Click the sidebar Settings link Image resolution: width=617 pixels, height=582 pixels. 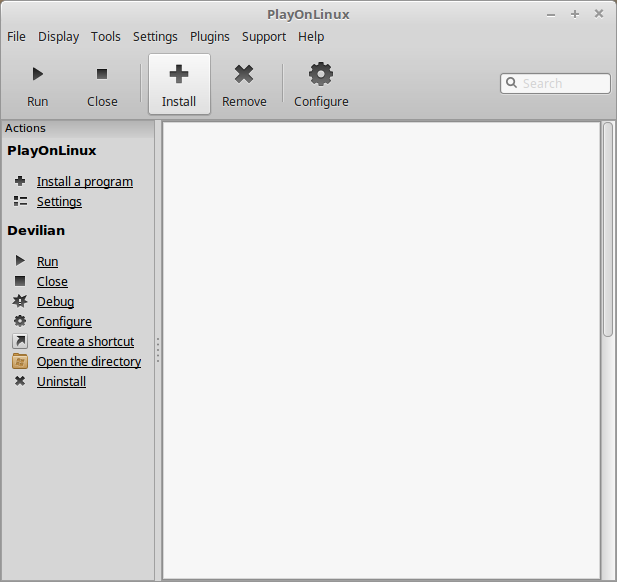(59, 202)
